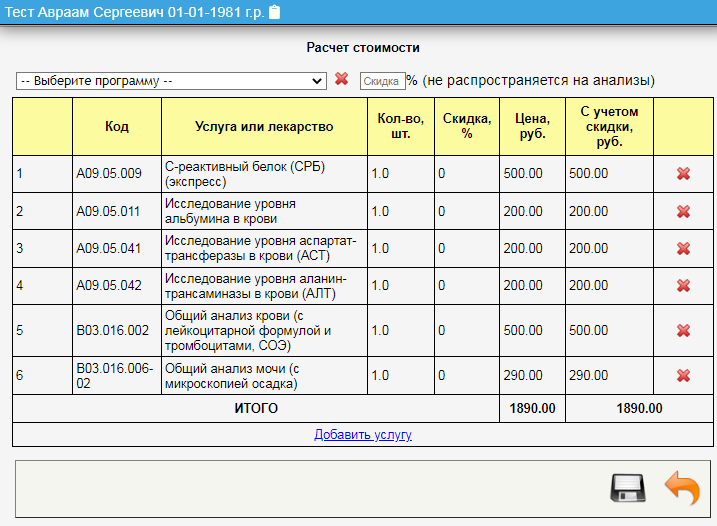Remove the альбумина в крови service row
The image size is (717, 526).
683,211
